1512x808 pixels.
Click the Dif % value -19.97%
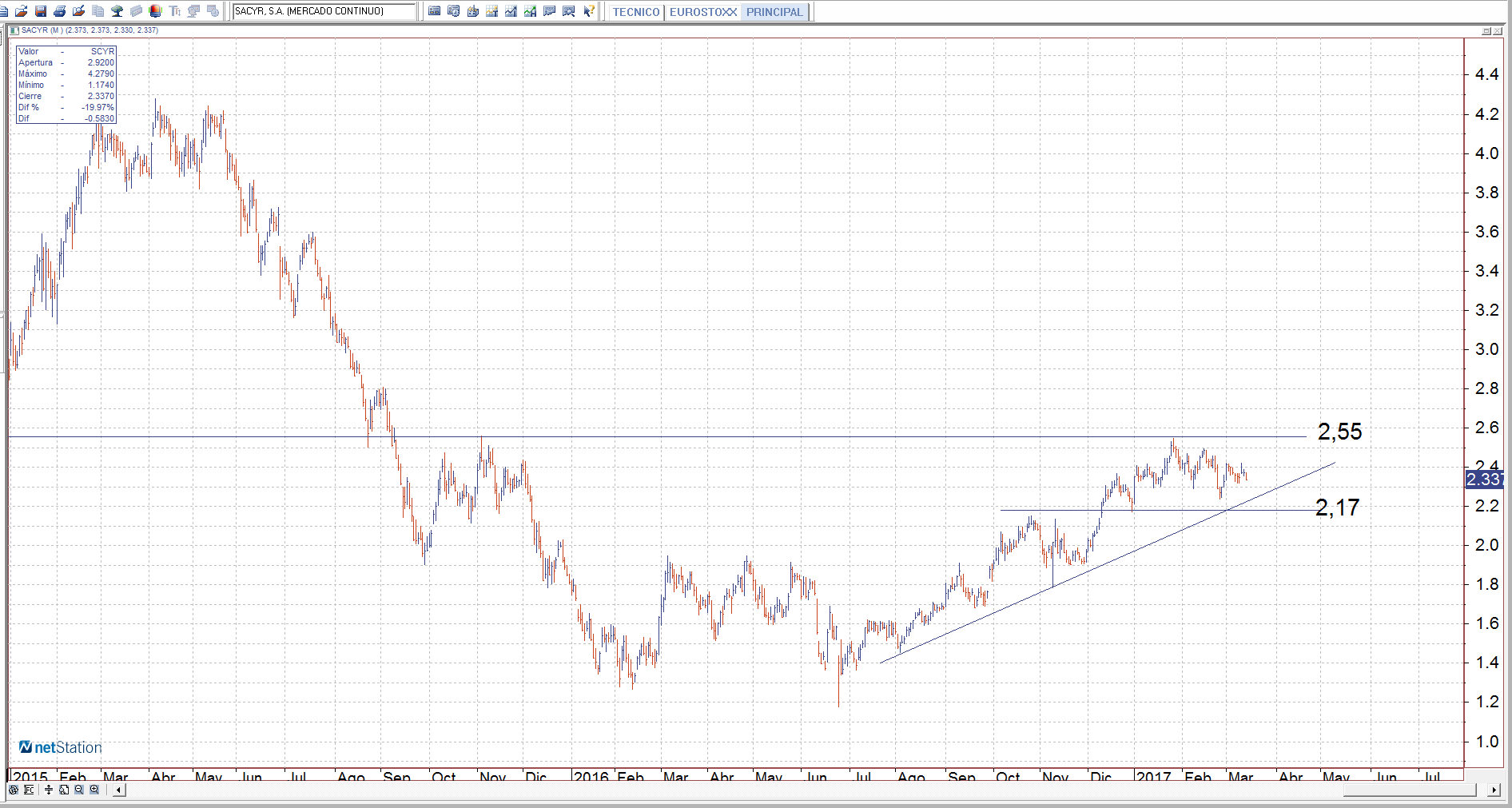tap(97, 107)
